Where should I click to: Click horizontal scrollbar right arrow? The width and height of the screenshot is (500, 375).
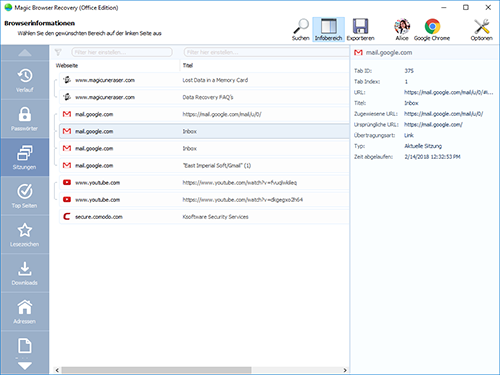pyautogui.click(x=345, y=370)
